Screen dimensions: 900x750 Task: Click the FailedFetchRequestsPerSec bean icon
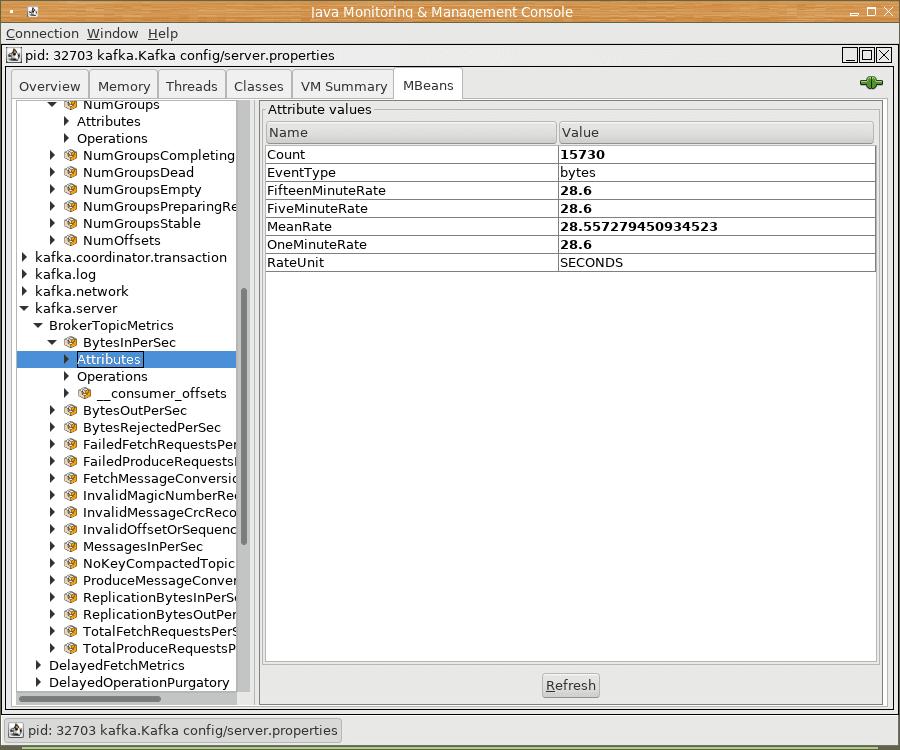[71, 444]
